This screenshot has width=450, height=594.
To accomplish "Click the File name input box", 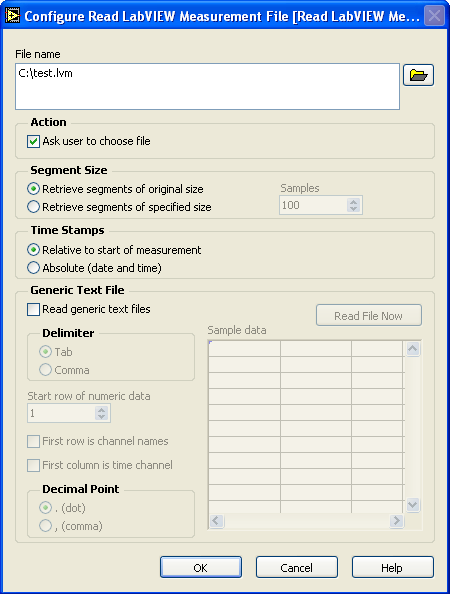I will 207,87.
